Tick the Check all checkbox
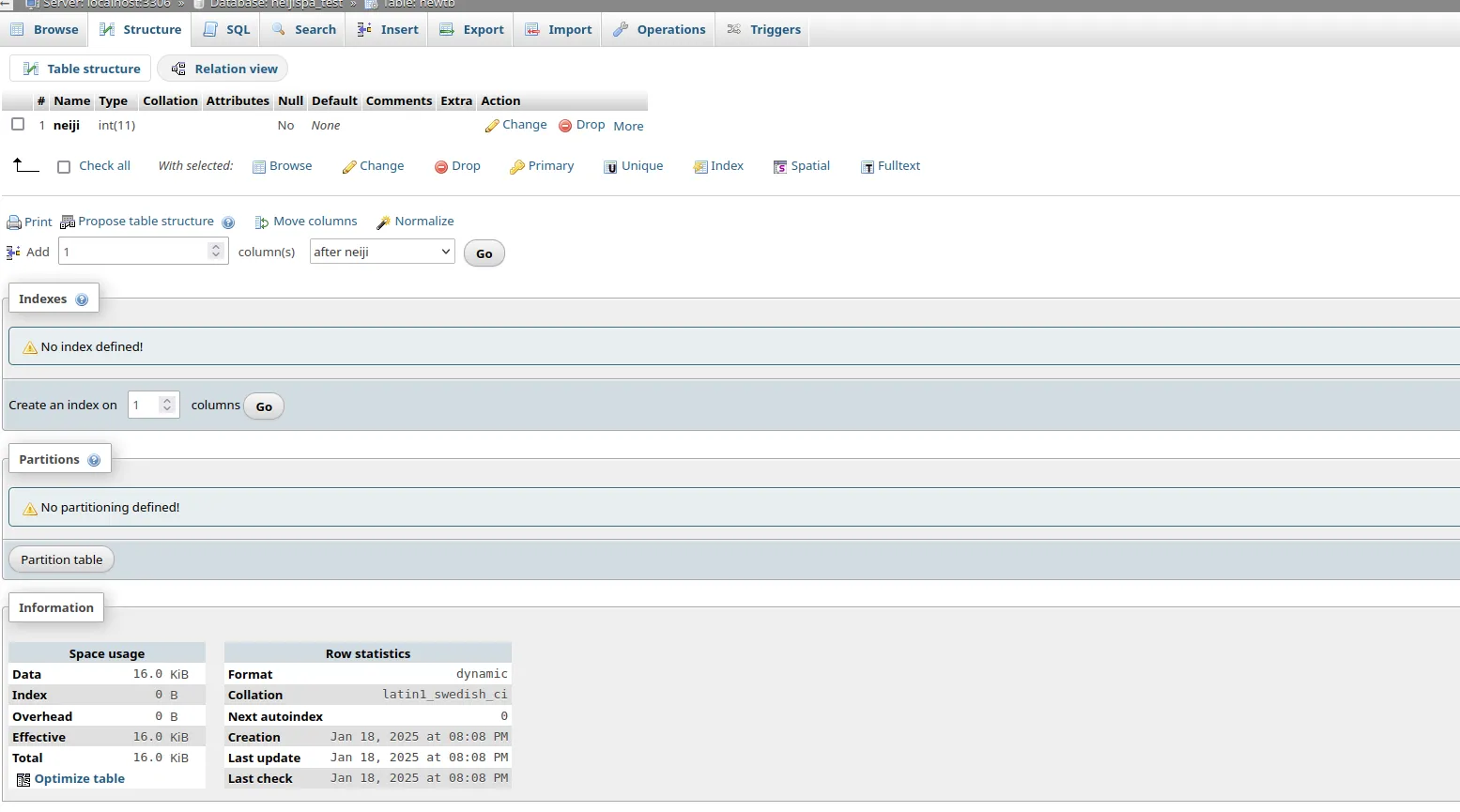 (64, 167)
